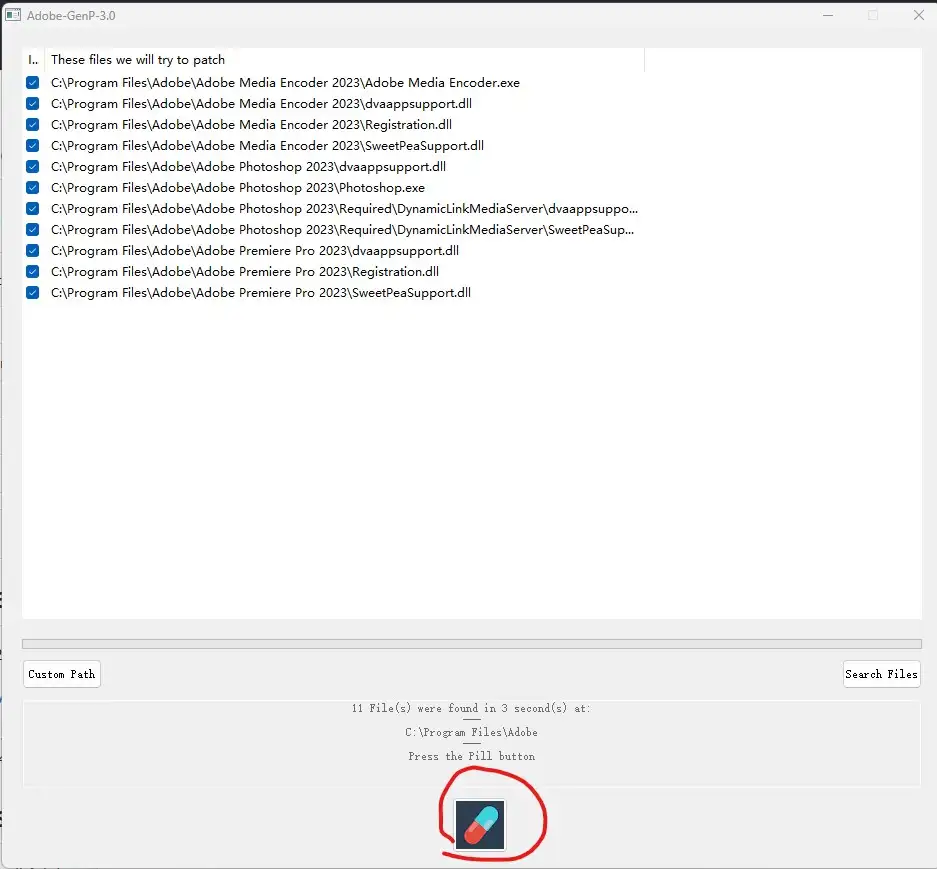Uncheck Adobe Media Encoder.exe
The height and width of the screenshot is (869, 937).
(32, 82)
